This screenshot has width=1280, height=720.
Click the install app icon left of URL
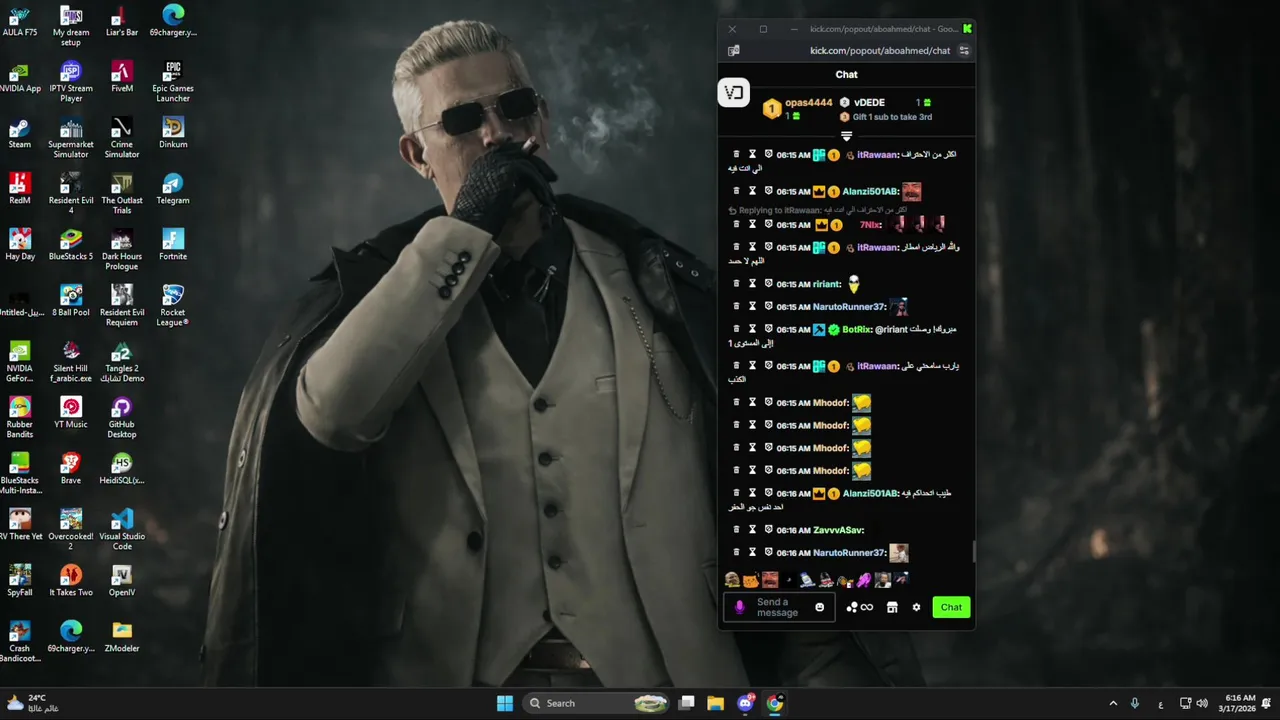[734, 51]
